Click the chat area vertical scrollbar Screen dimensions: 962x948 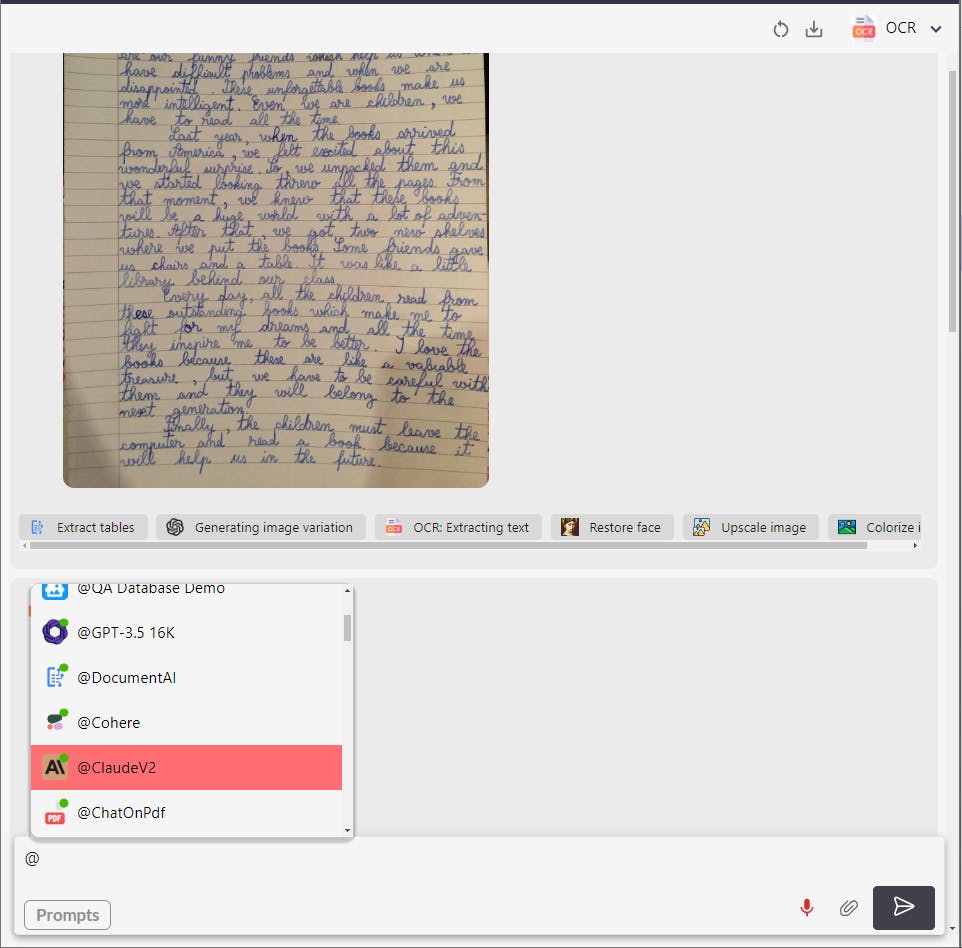[x=952, y=201]
